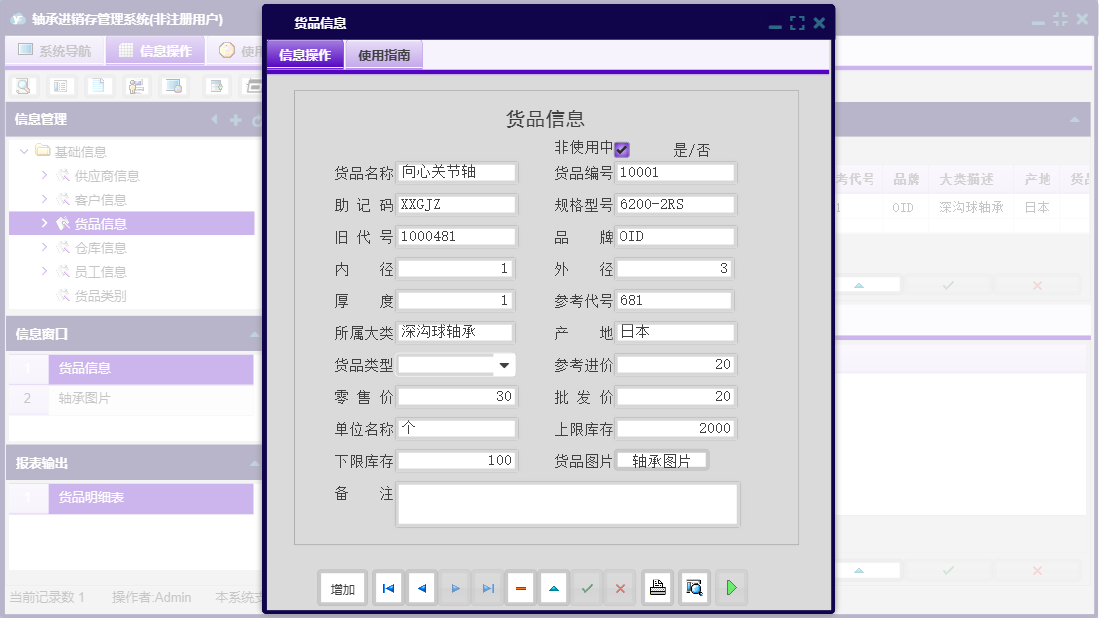Viewport: 1099px width, 618px height.
Task: Click the magnifier search icon in the top toolbar
Action: 22,85
